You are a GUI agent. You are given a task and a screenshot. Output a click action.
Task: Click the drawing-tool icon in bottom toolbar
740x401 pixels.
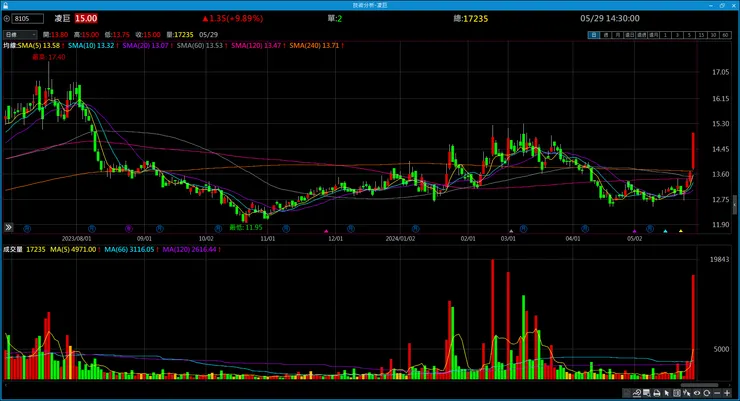[636, 393]
